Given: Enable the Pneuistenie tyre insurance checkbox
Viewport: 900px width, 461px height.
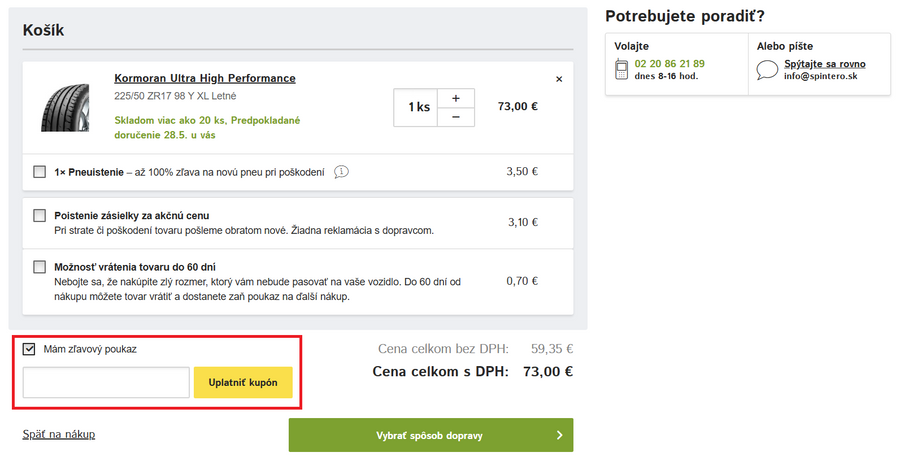Looking at the screenshot, I should pos(40,172).
